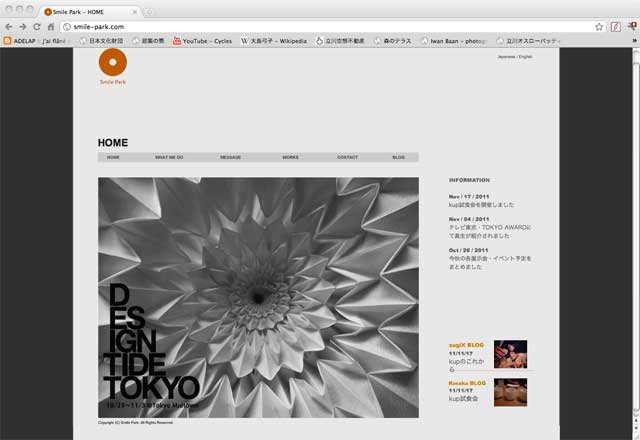Close the Smile Park - HOME tab
This screenshot has width=640, height=440.
click(135, 12)
